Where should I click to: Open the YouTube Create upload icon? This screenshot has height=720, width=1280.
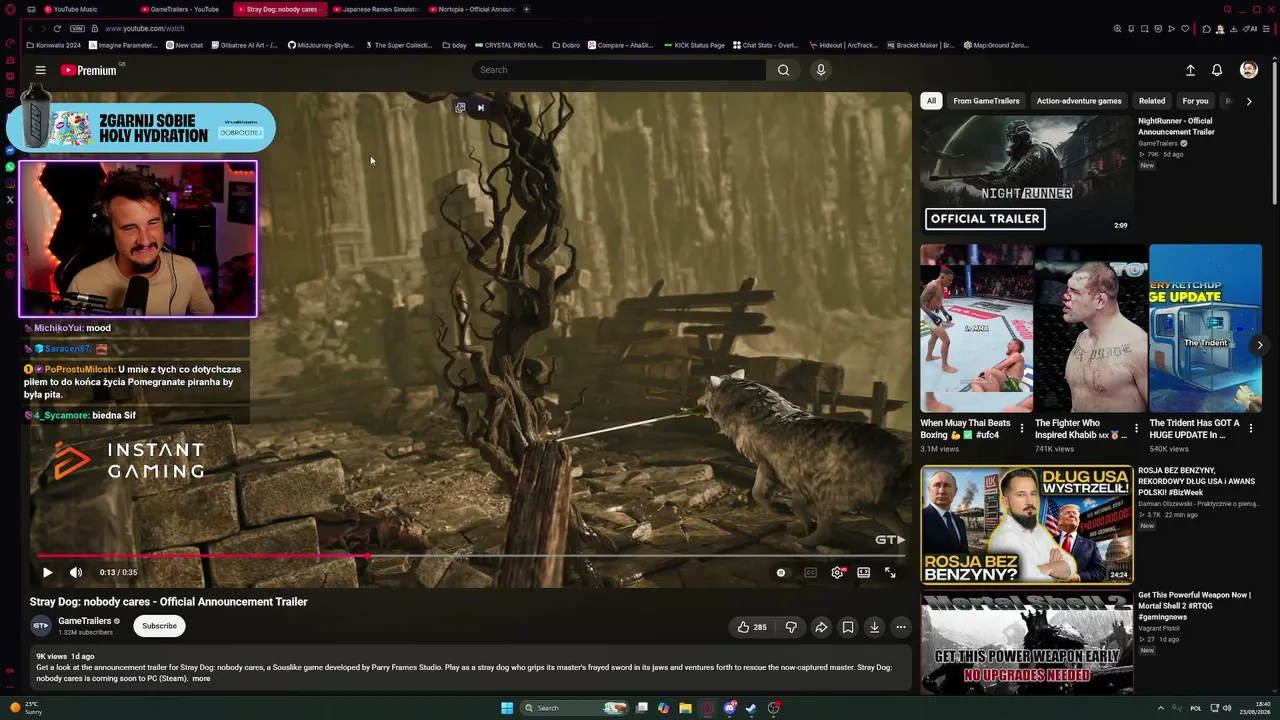pos(1190,70)
